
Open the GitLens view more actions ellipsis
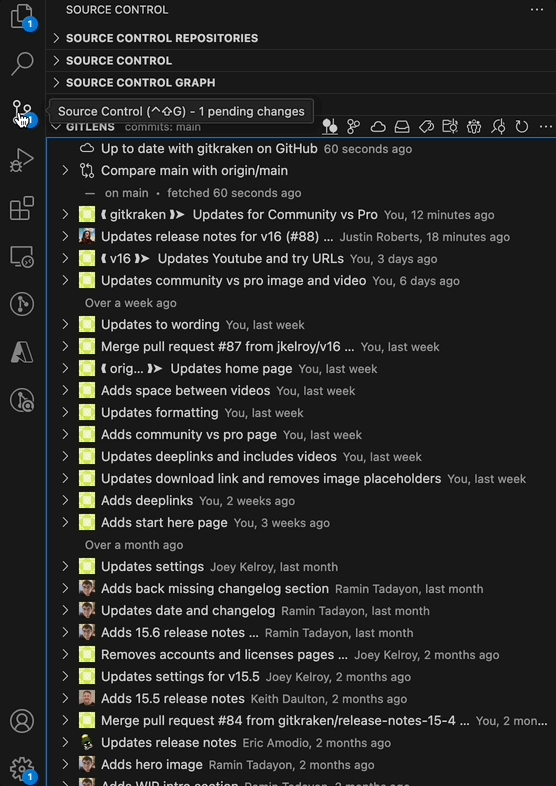tap(546, 127)
